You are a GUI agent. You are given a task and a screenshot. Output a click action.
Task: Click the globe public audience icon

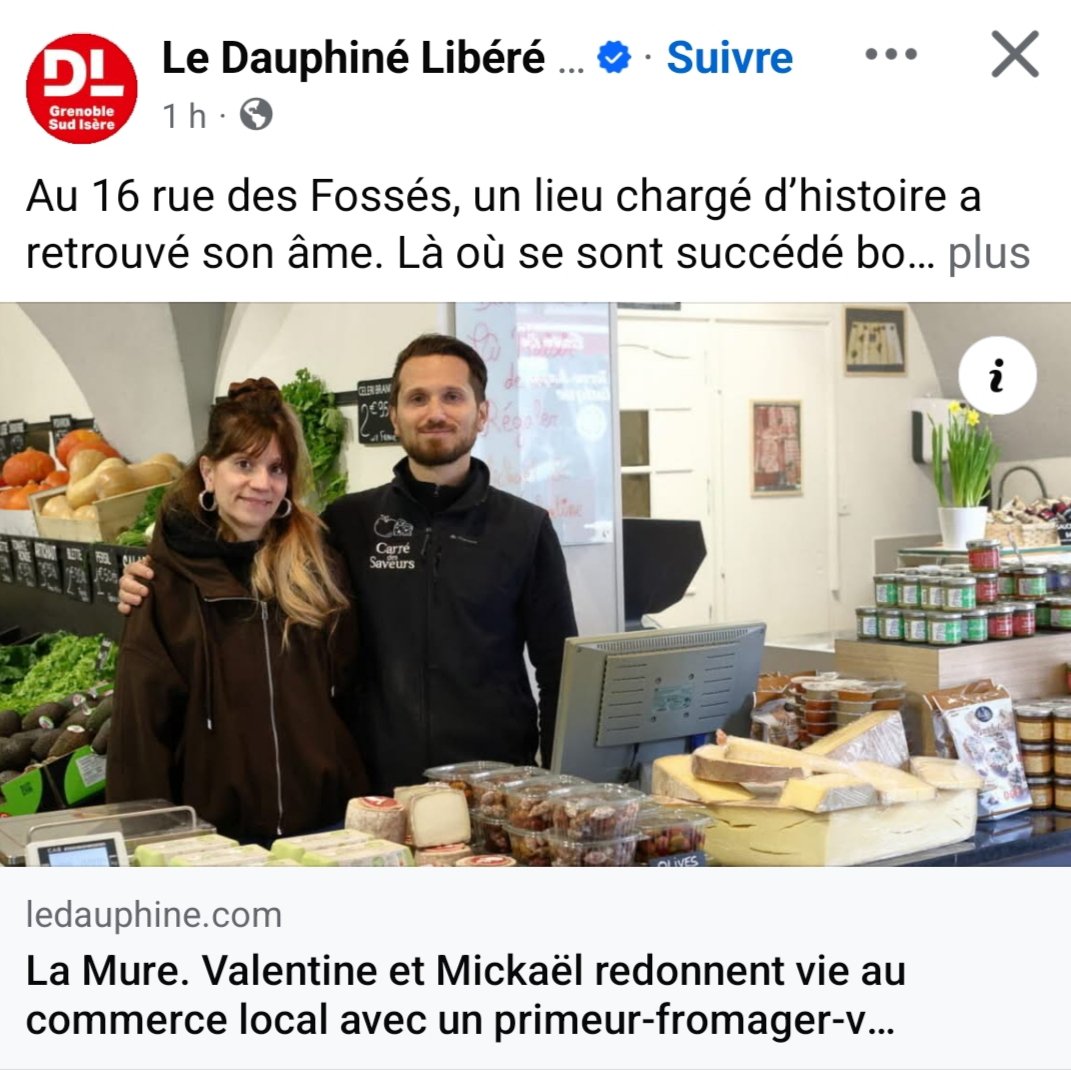pyautogui.click(x=256, y=115)
